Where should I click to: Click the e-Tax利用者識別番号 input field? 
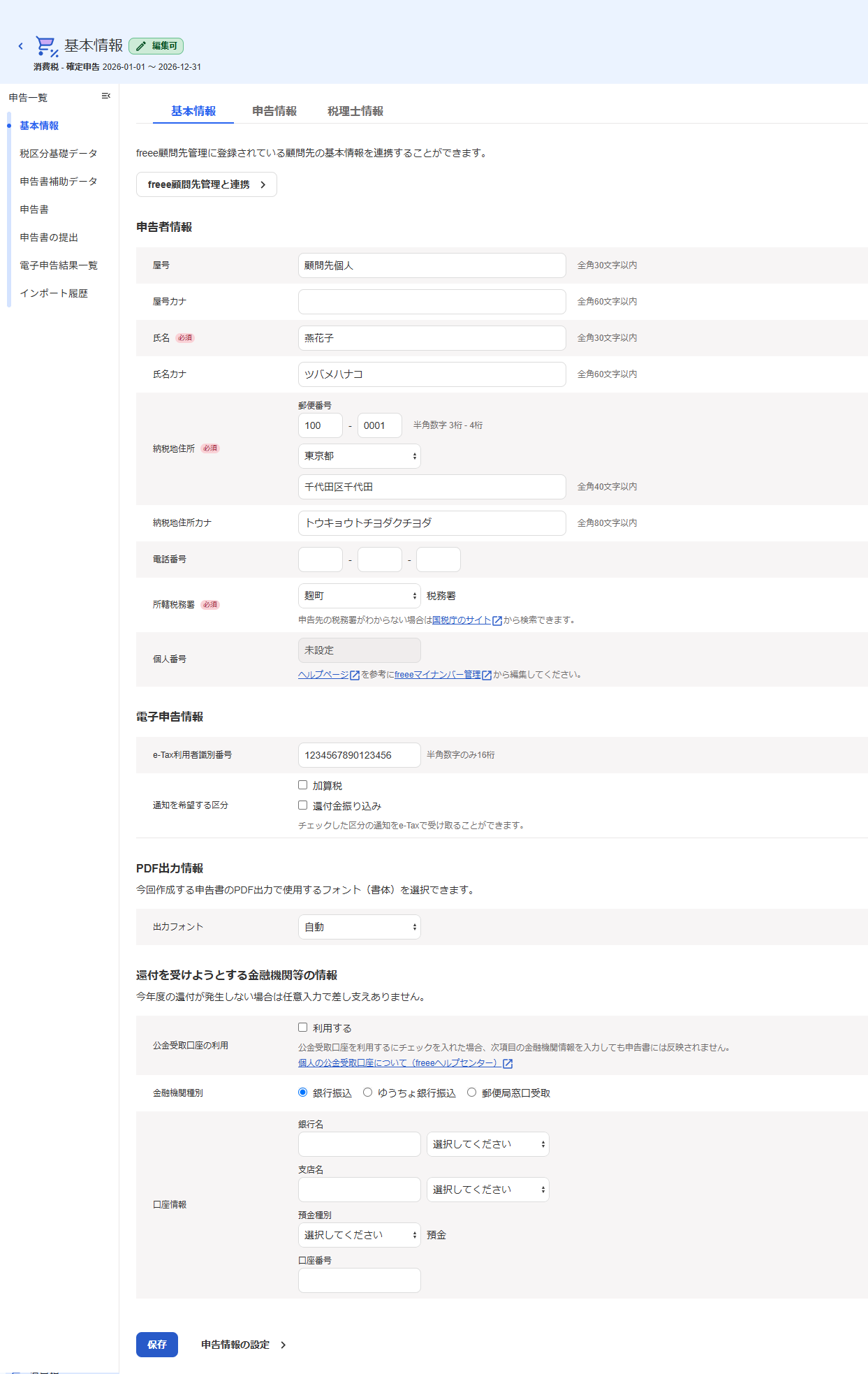(360, 755)
